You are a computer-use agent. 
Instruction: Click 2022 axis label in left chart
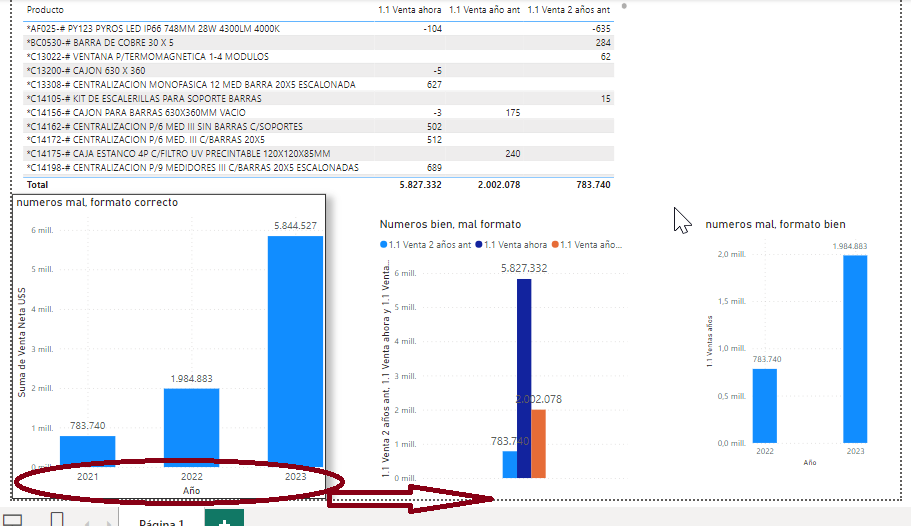tap(192, 477)
